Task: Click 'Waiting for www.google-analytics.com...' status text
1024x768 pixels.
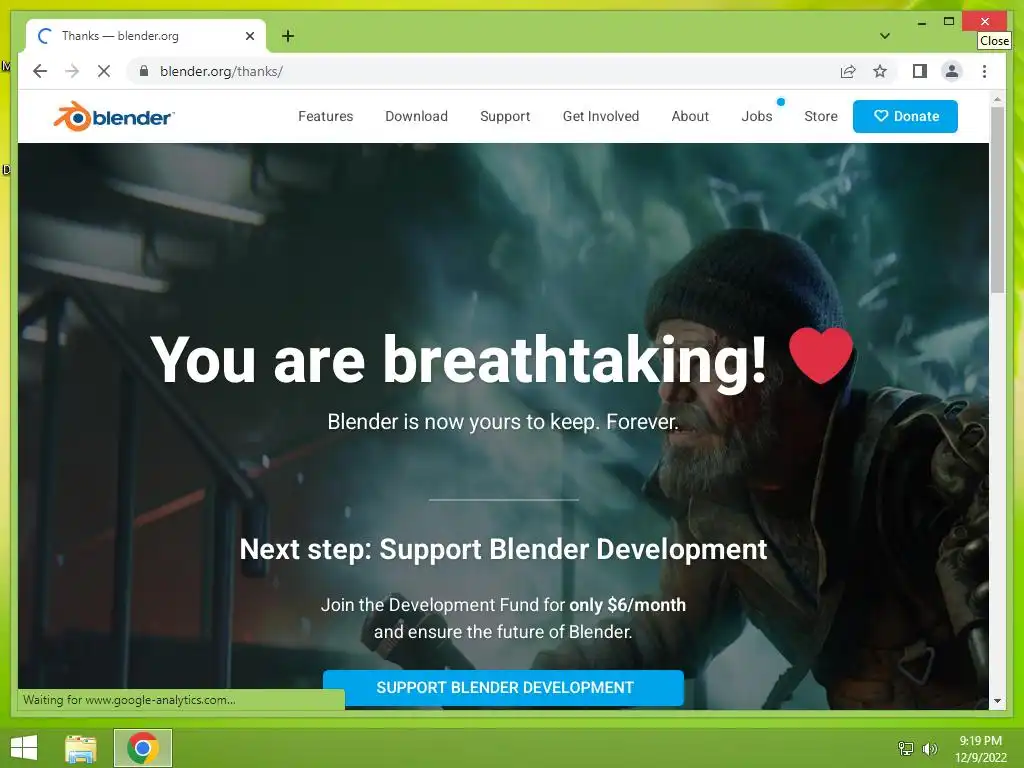Action: point(129,700)
